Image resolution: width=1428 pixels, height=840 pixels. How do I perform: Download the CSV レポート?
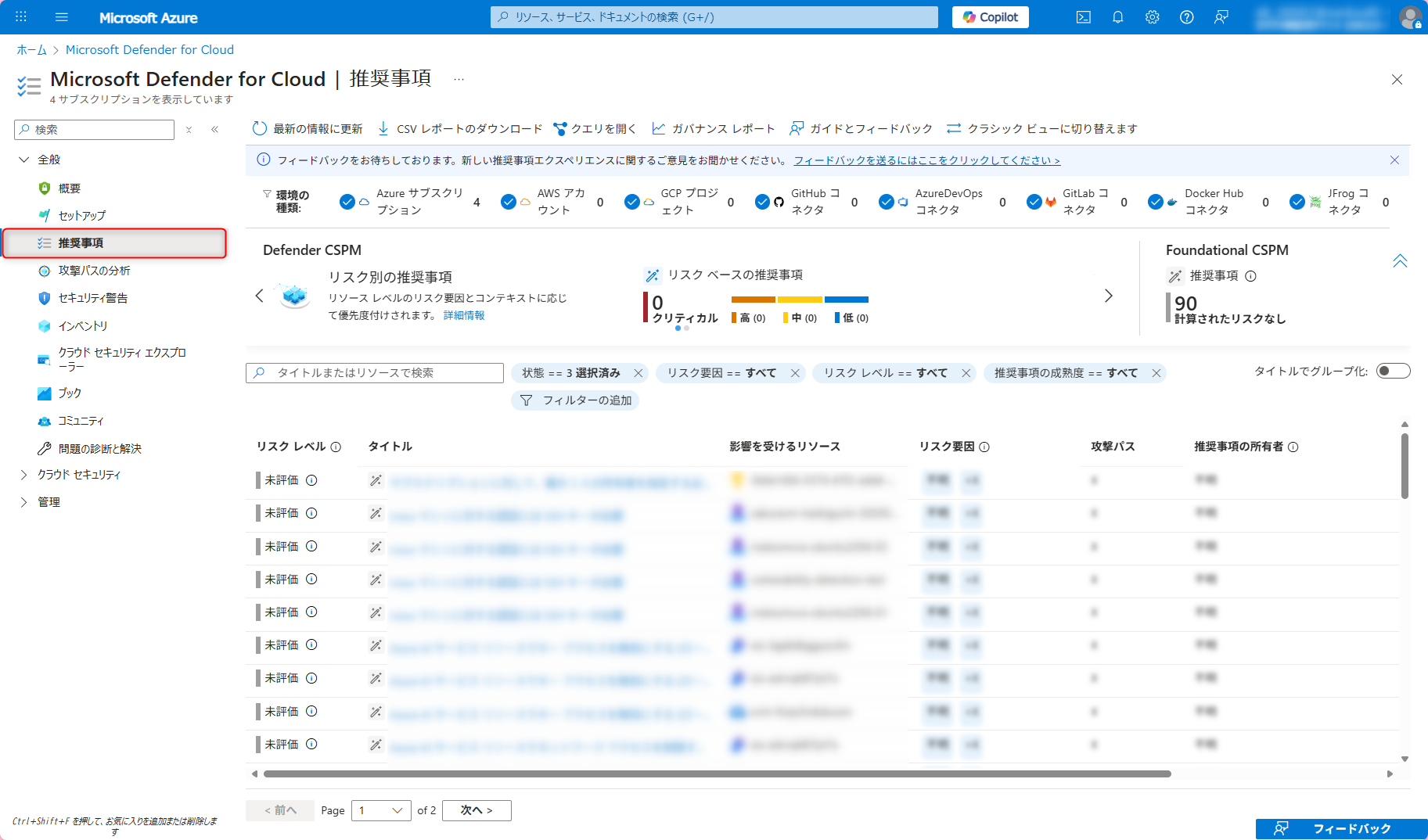tap(468, 128)
